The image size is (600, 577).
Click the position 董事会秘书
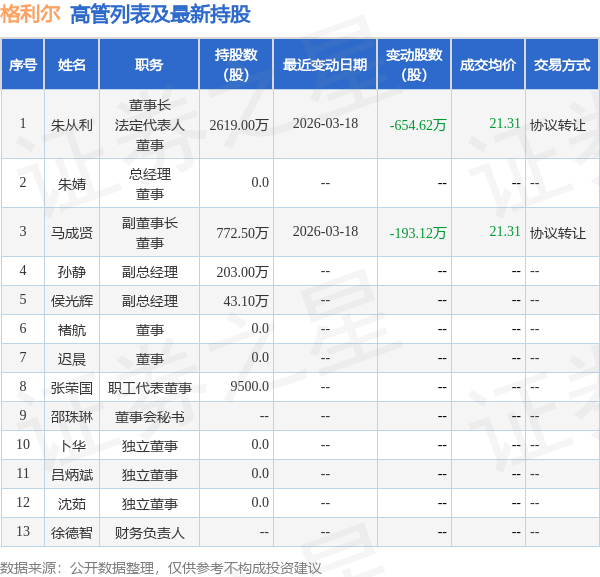[x=150, y=417]
